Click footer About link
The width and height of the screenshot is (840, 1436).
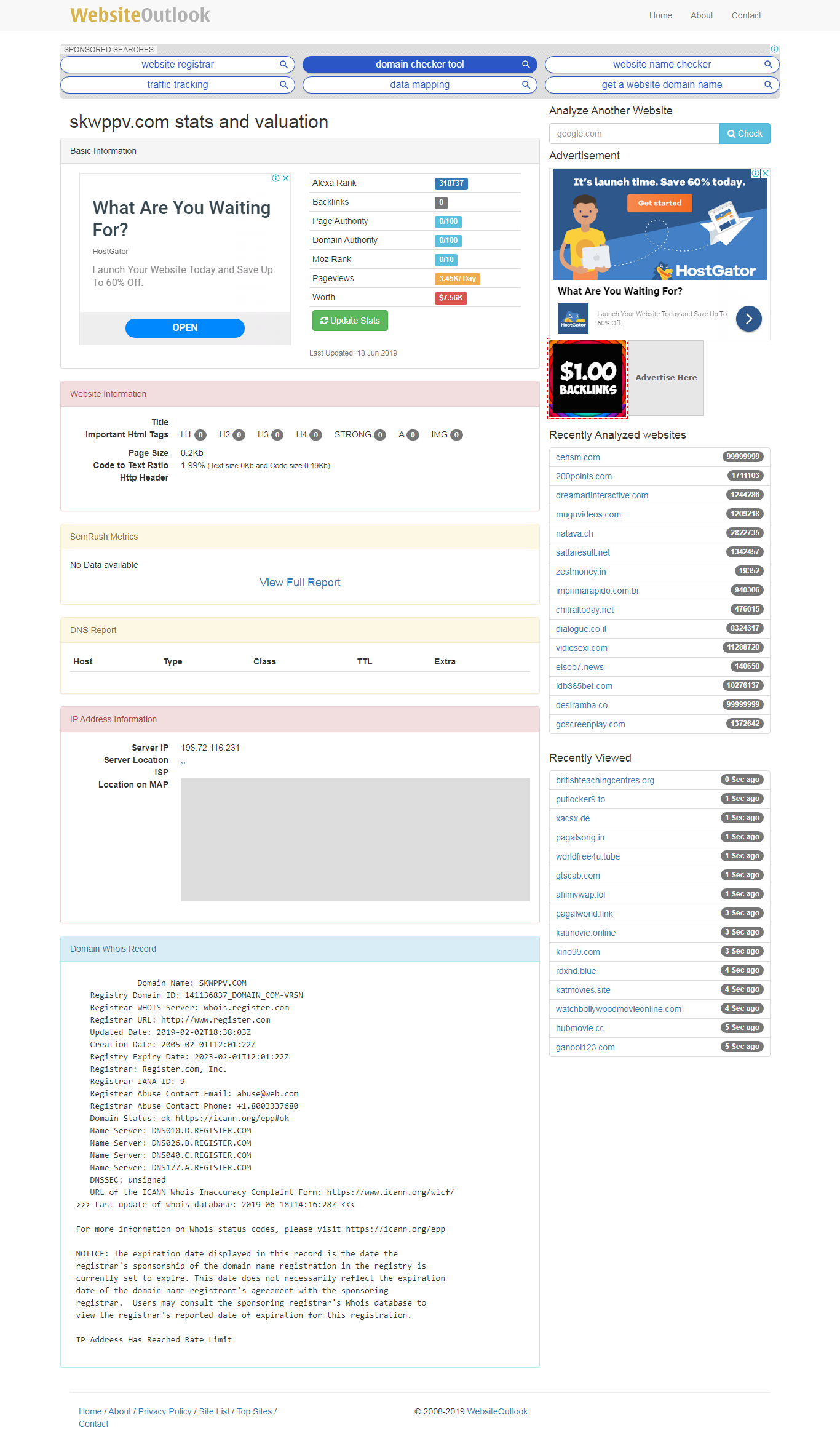coord(120,1411)
